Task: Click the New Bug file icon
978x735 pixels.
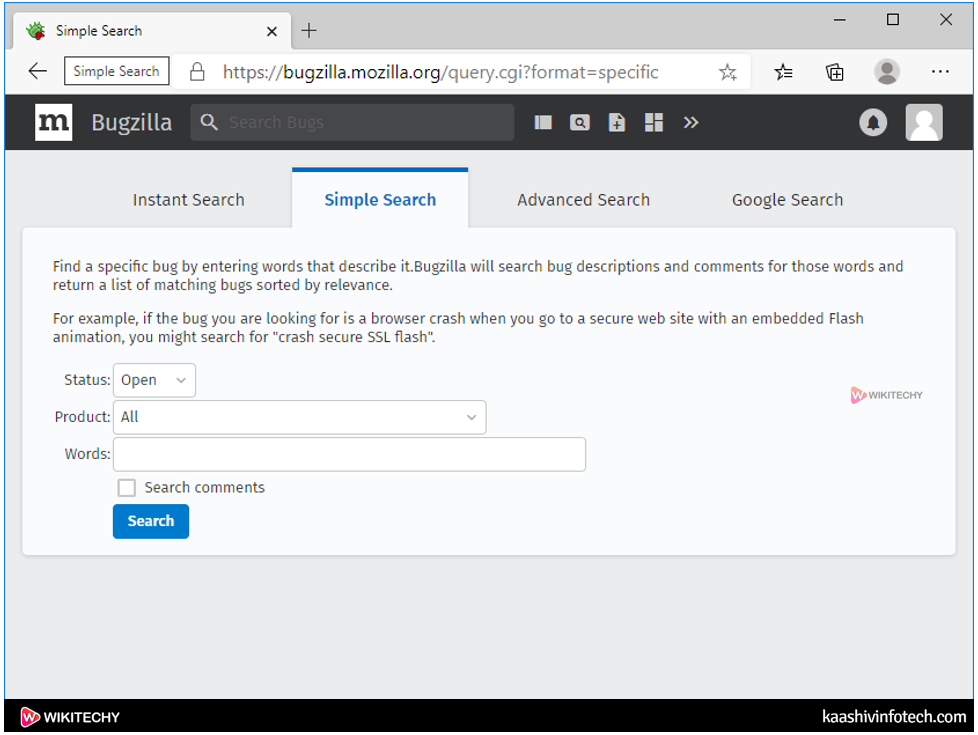Action: (617, 122)
